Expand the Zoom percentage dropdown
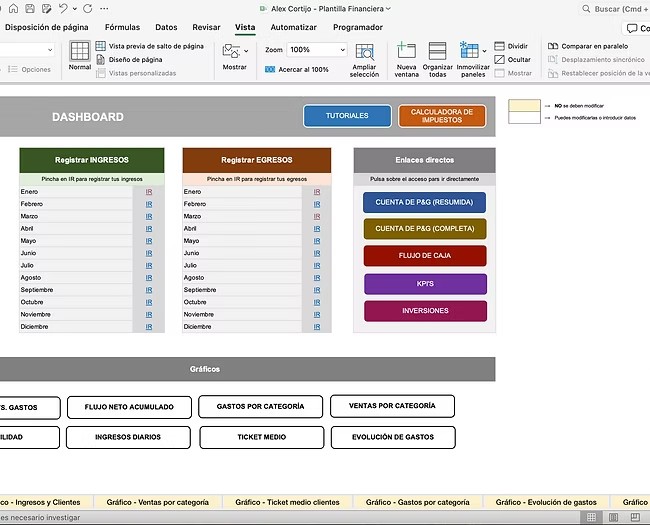This screenshot has width=650, height=525. (x=342, y=50)
